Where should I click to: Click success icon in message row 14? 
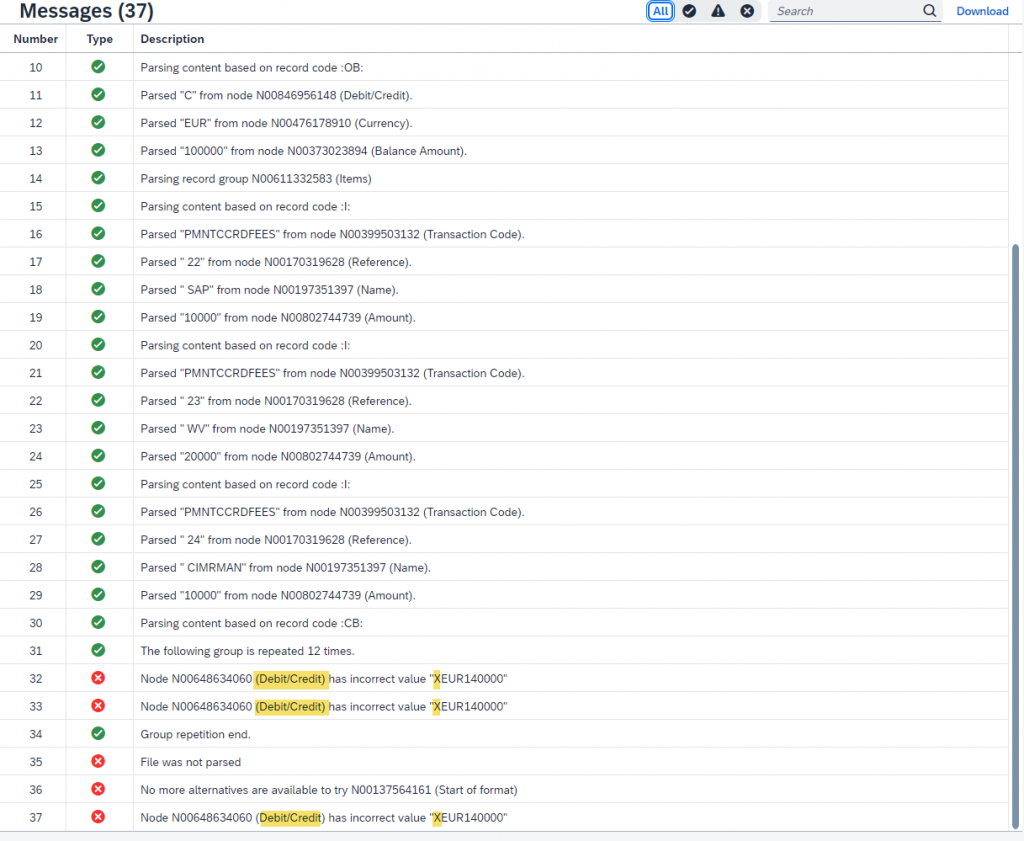pyautogui.click(x=98, y=178)
